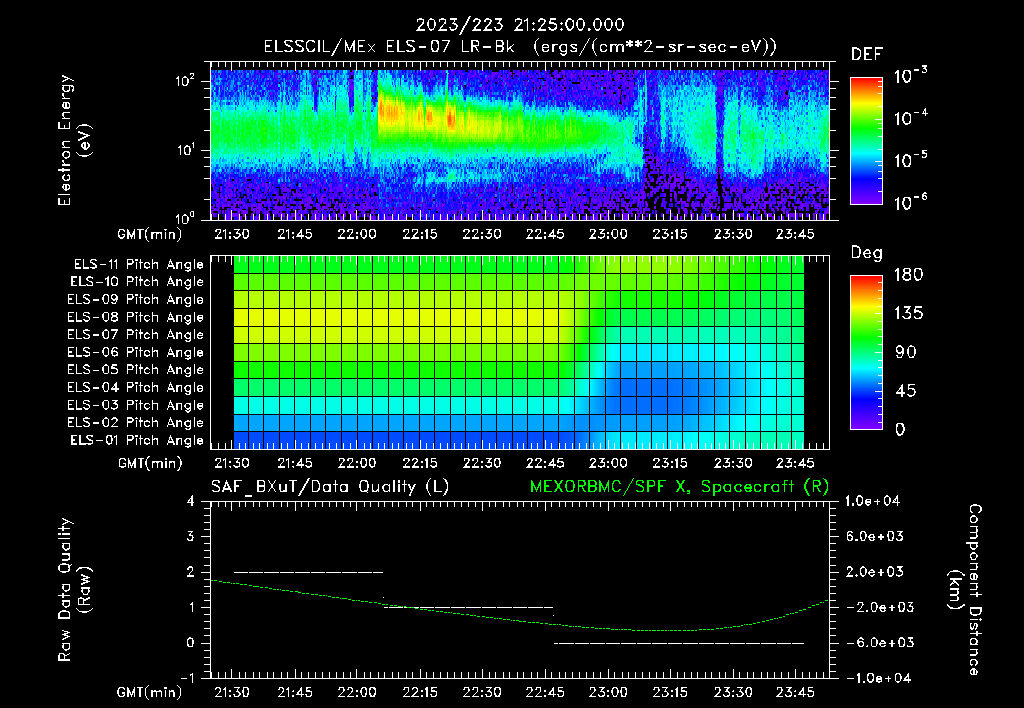Viewport: 1024px width, 708px height.
Task: Select the Raw Data Quality axis label
Action: 73,590
